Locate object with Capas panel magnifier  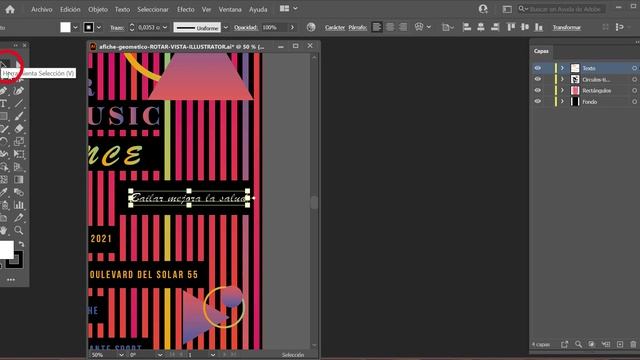[x=578, y=344]
